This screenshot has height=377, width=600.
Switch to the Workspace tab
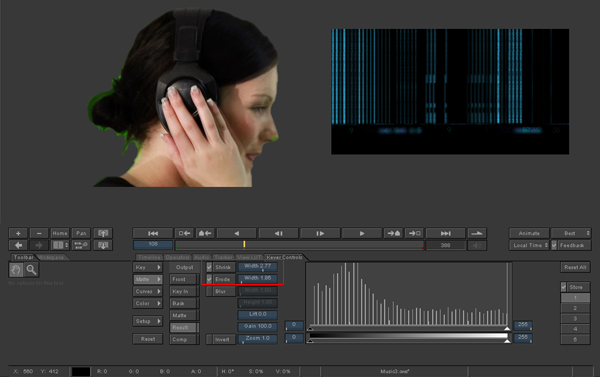click(x=51, y=257)
